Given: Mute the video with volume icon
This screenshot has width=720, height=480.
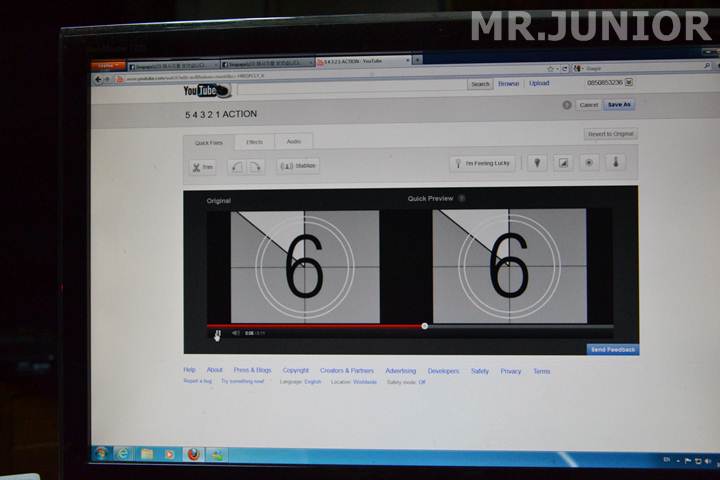Looking at the screenshot, I should pyautogui.click(x=236, y=333).
